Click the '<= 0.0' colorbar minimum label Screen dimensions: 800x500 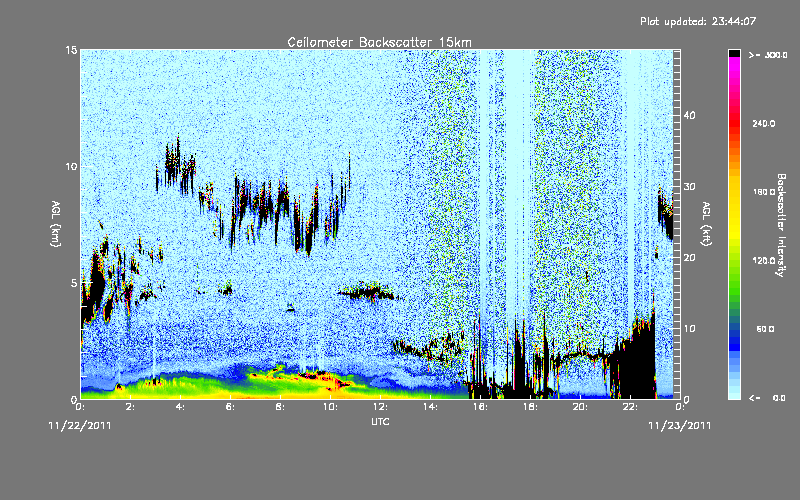767,398
